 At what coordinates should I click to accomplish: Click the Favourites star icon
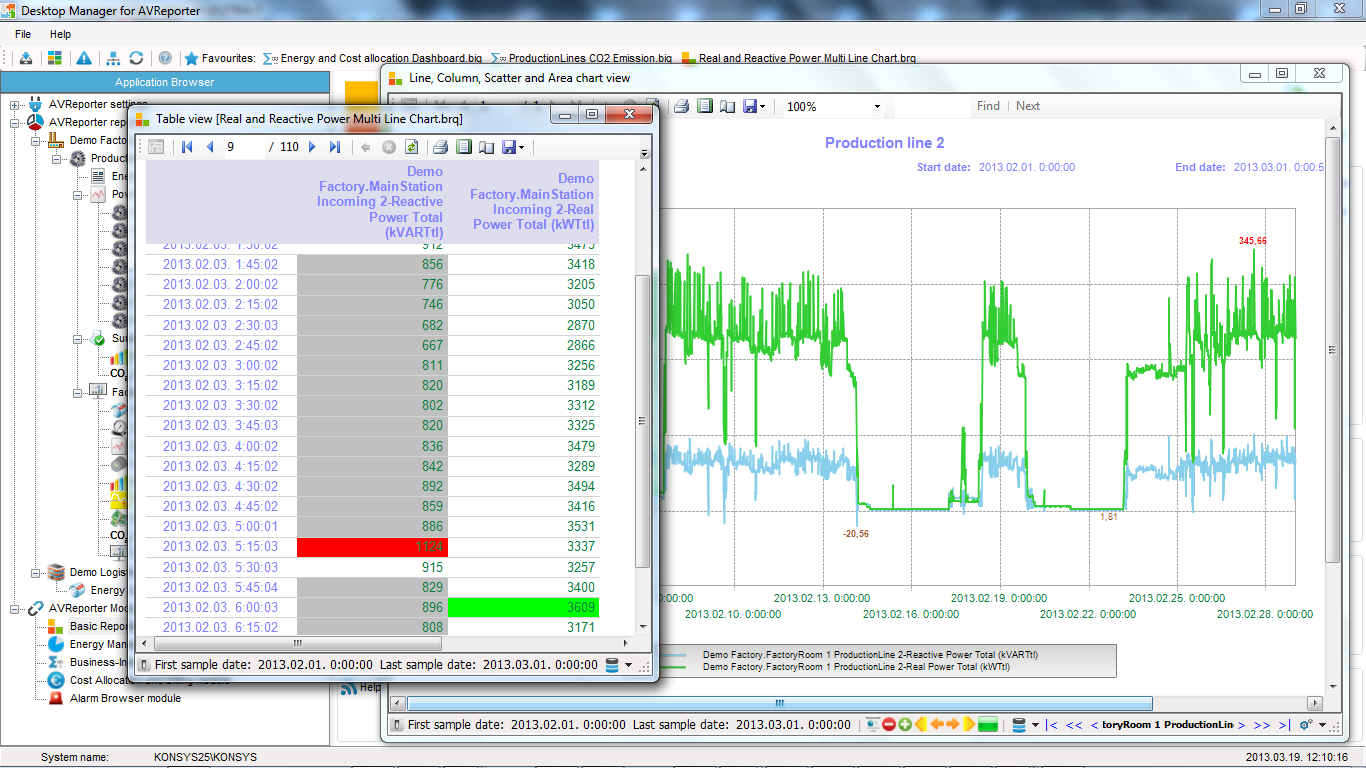click(x=192, y=58)
